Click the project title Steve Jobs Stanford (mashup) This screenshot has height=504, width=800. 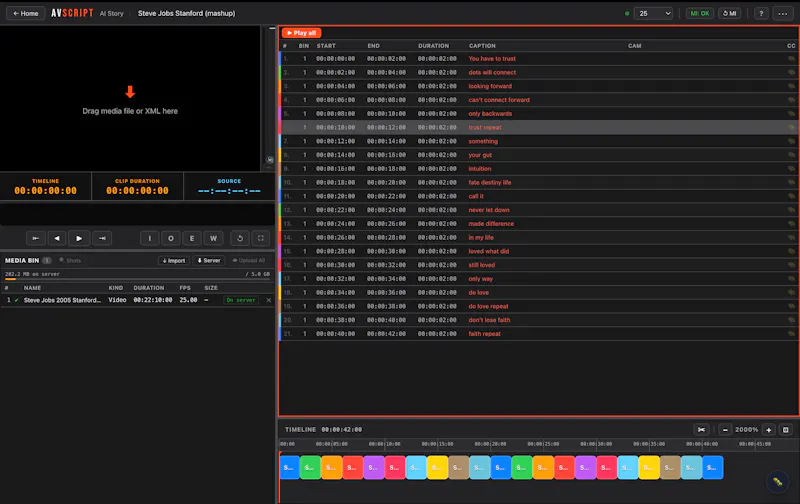tap(186, 14)
